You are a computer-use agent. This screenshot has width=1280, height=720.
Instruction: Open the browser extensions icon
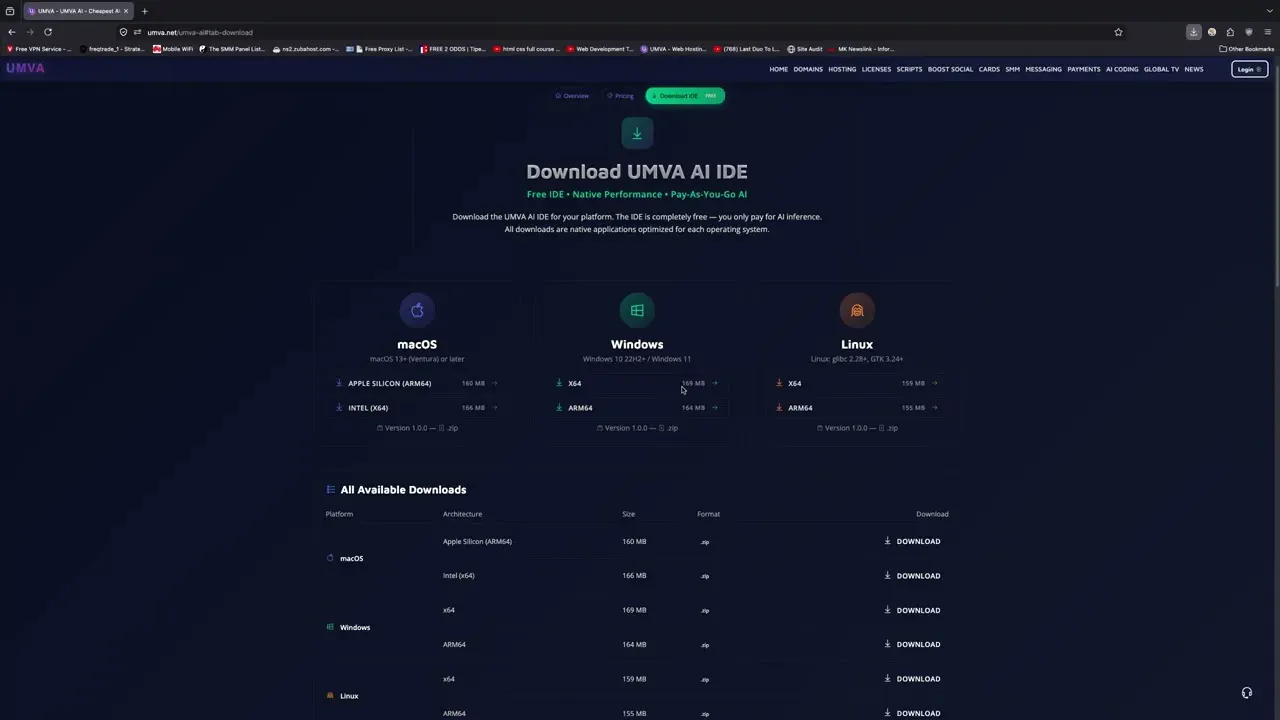pos(1230,32)
